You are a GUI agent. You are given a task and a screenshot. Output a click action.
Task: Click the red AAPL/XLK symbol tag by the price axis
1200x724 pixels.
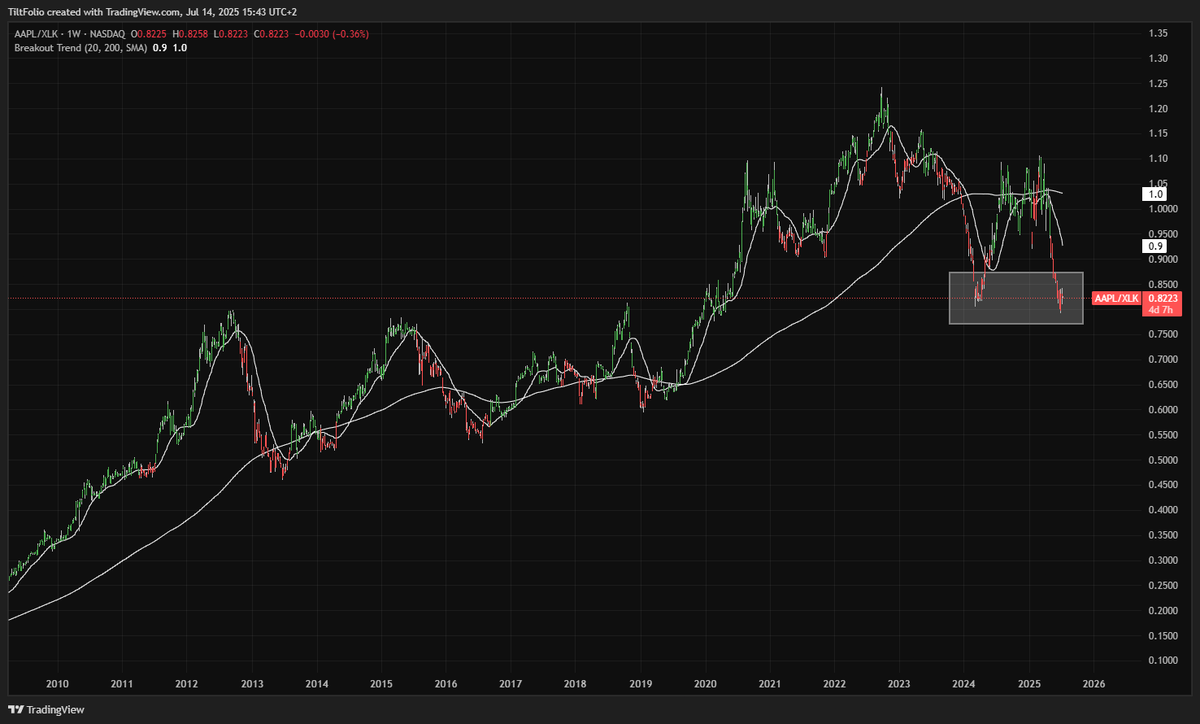[x=1117, y=298]
